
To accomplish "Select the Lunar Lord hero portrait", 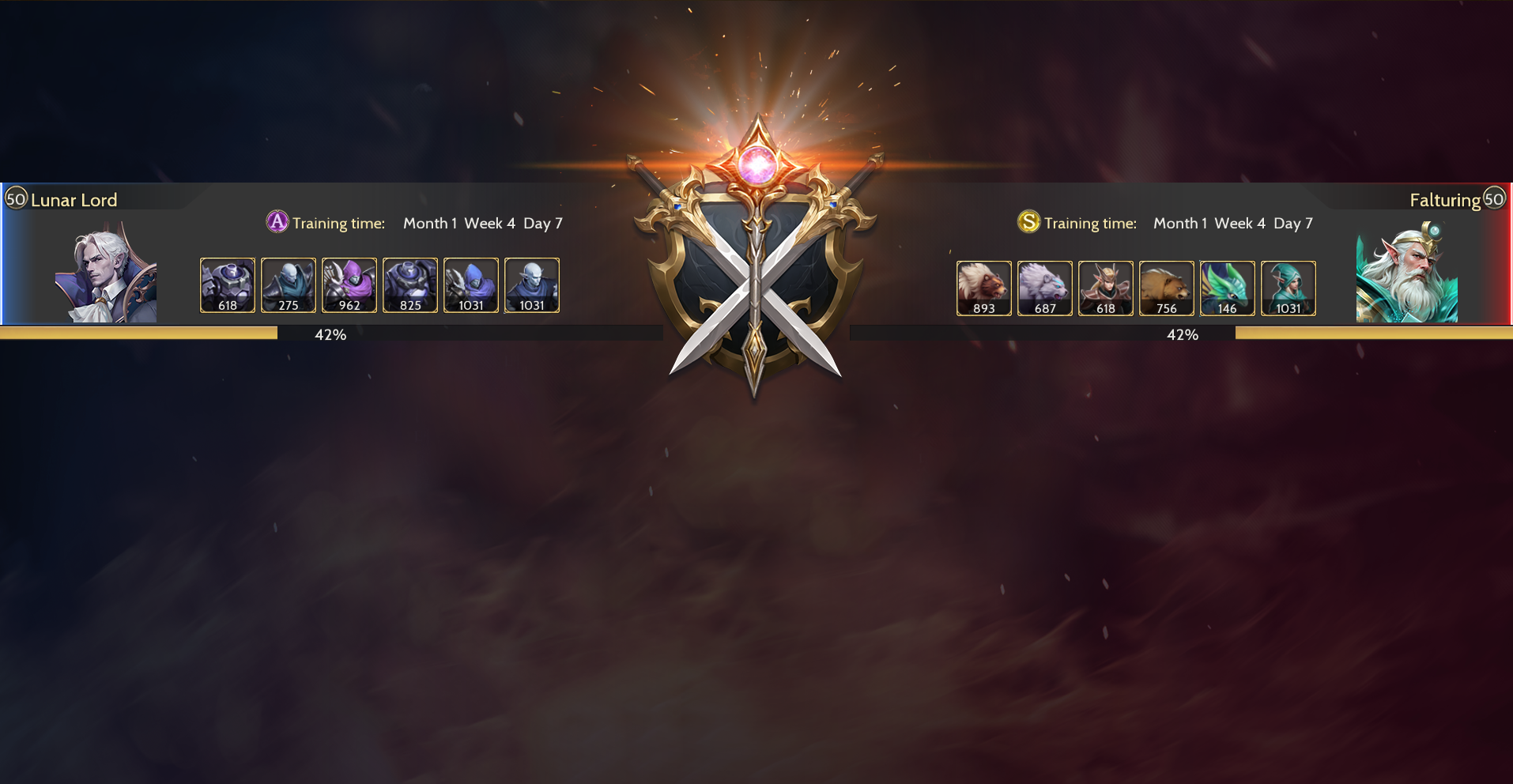I will click(x=106, y=272).
